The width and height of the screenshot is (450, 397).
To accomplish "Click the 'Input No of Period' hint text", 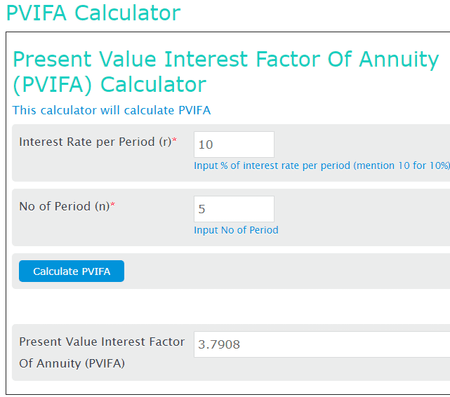I will coord(236,230).
